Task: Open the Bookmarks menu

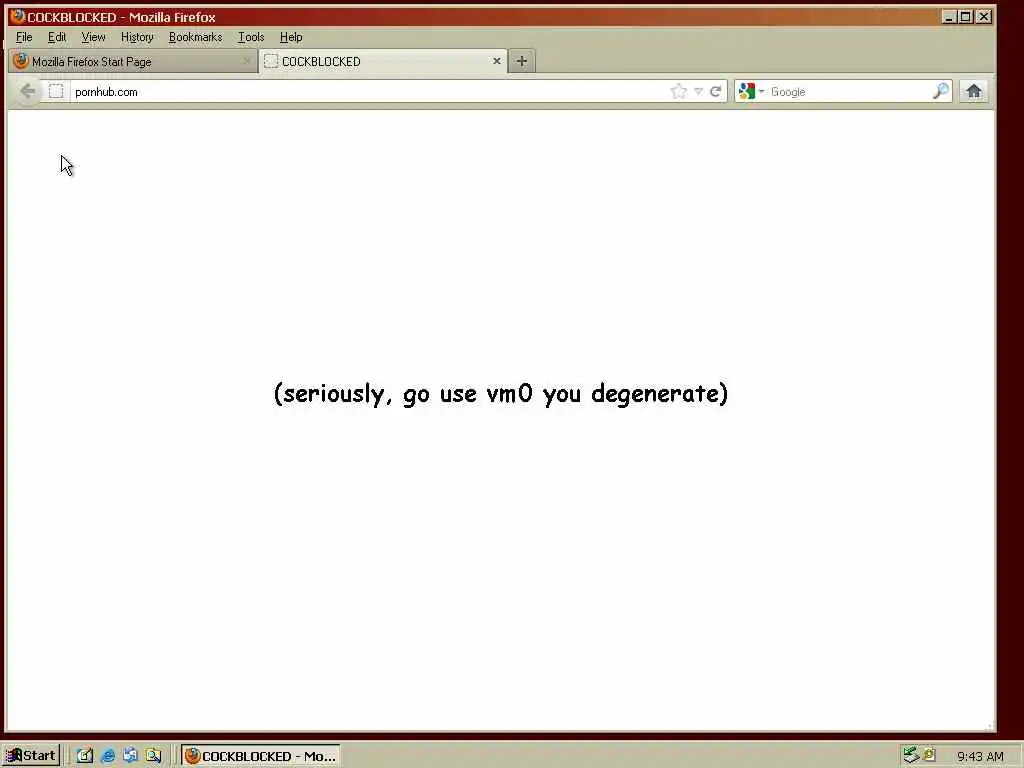Action: click(x=195, y=37)
